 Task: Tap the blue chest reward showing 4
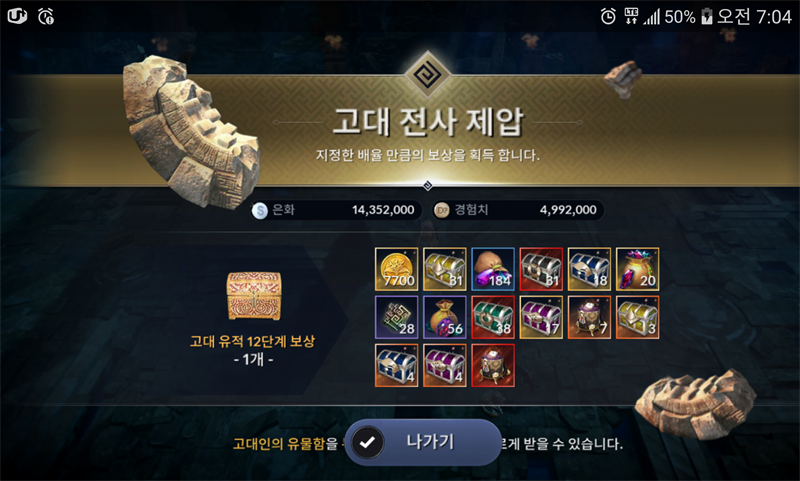396,365
